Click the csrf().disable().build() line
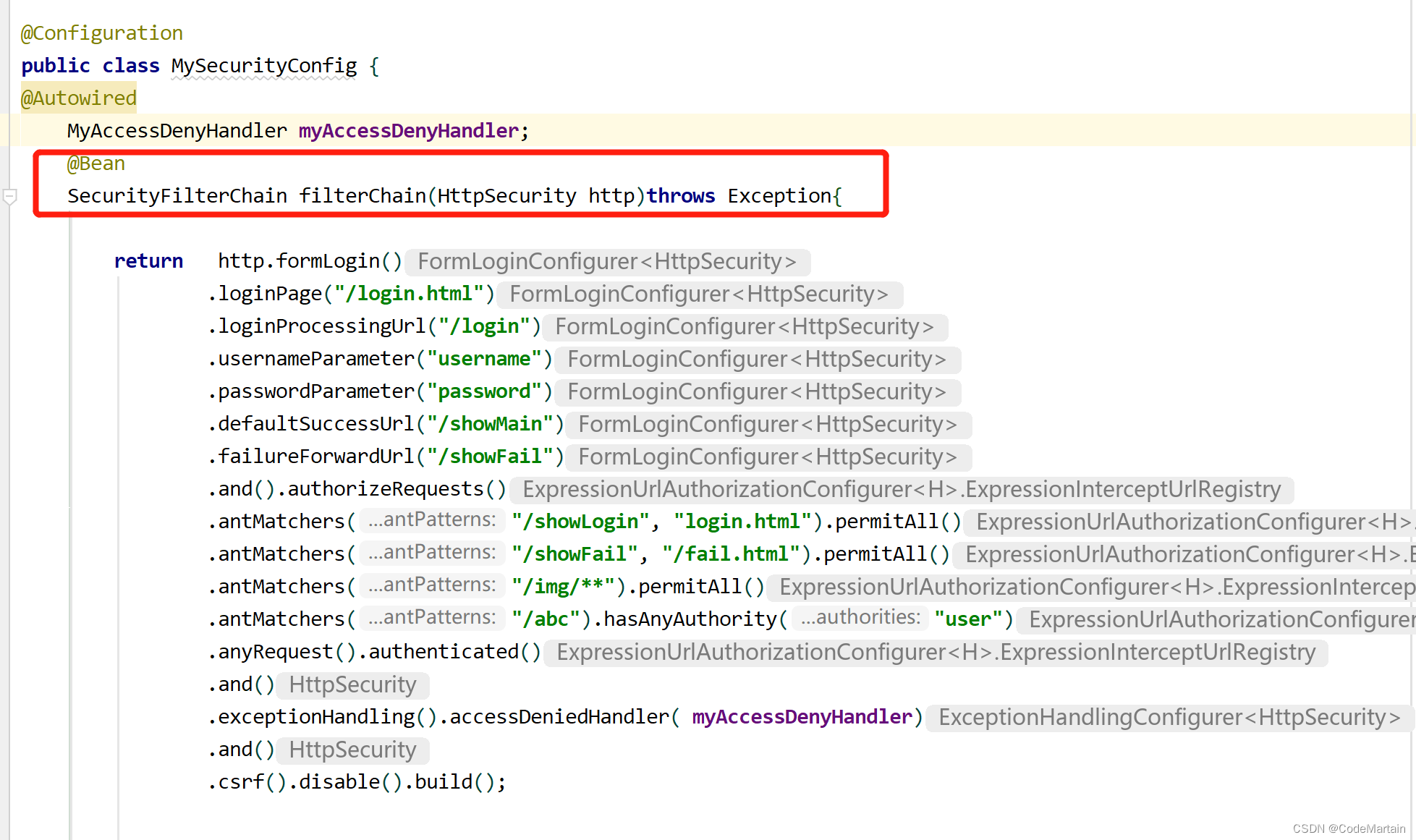The height and width of the screenshot is (840, 1416). click(x=357, y=782)
